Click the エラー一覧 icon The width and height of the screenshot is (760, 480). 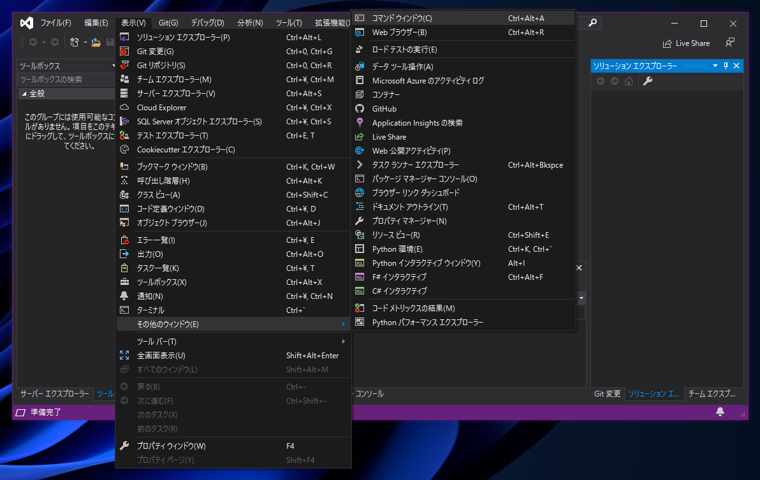(125, 240)
